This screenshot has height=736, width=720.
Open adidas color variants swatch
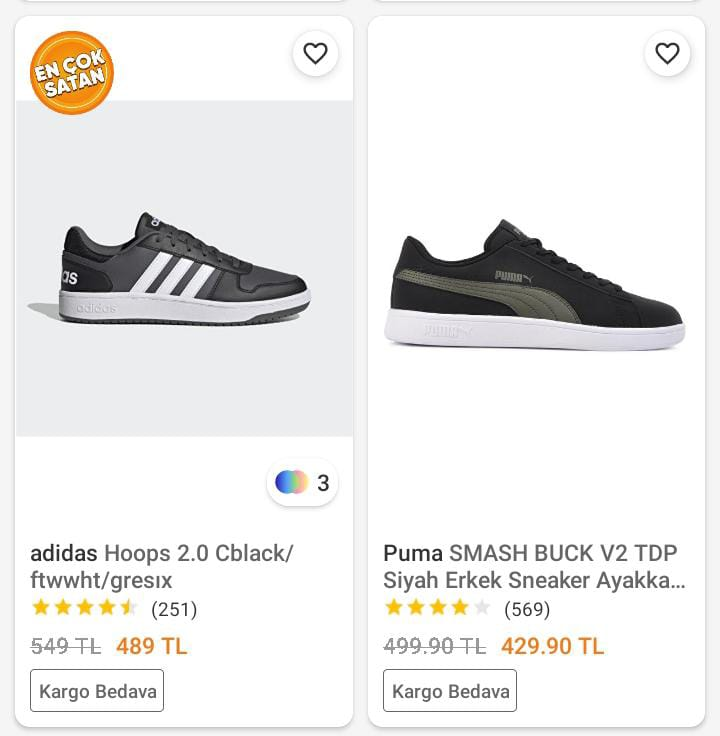292,483
